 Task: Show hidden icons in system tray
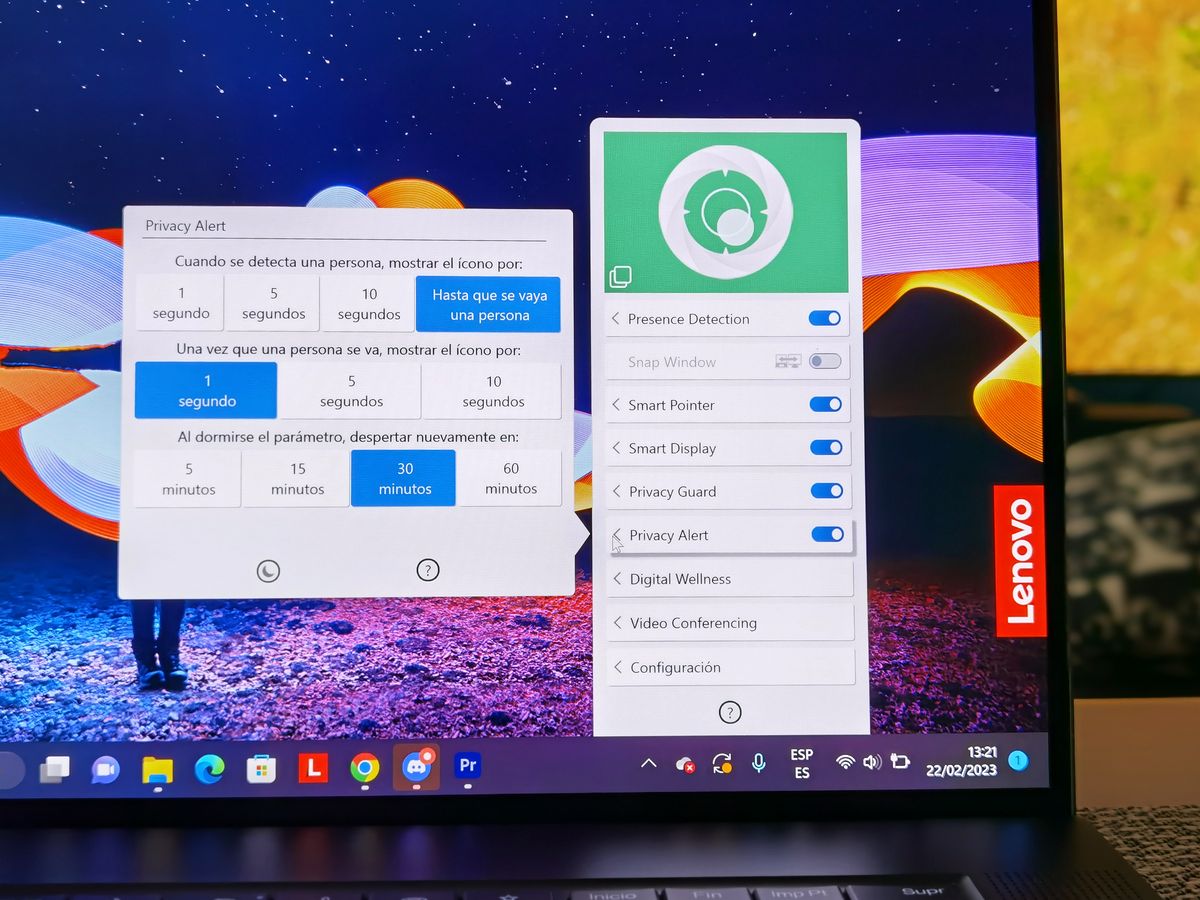[x=648, y=763]
